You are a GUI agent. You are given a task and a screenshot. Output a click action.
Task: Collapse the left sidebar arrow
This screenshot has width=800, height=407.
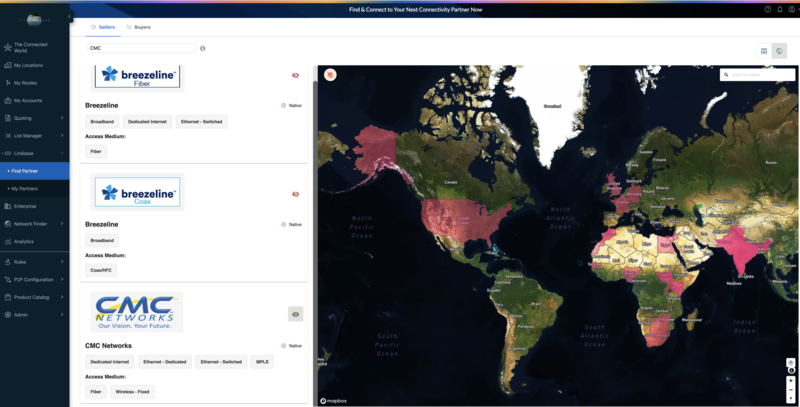tap(69, 17)
